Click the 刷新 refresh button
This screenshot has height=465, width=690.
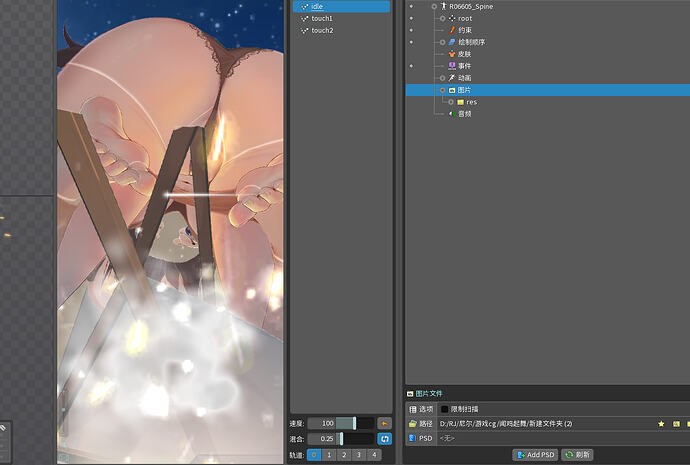point(577,455)
